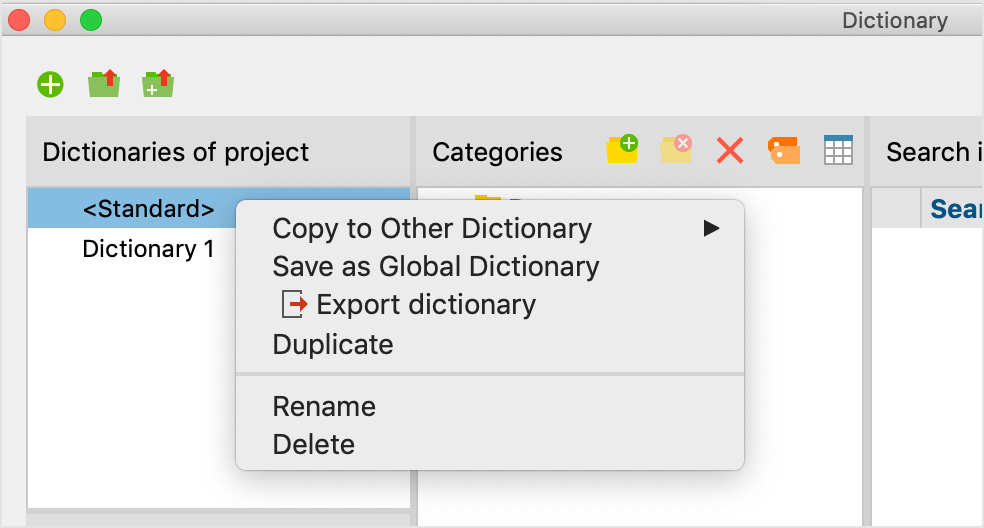Click the faded delete category folder icon

[x=676, y=150]
